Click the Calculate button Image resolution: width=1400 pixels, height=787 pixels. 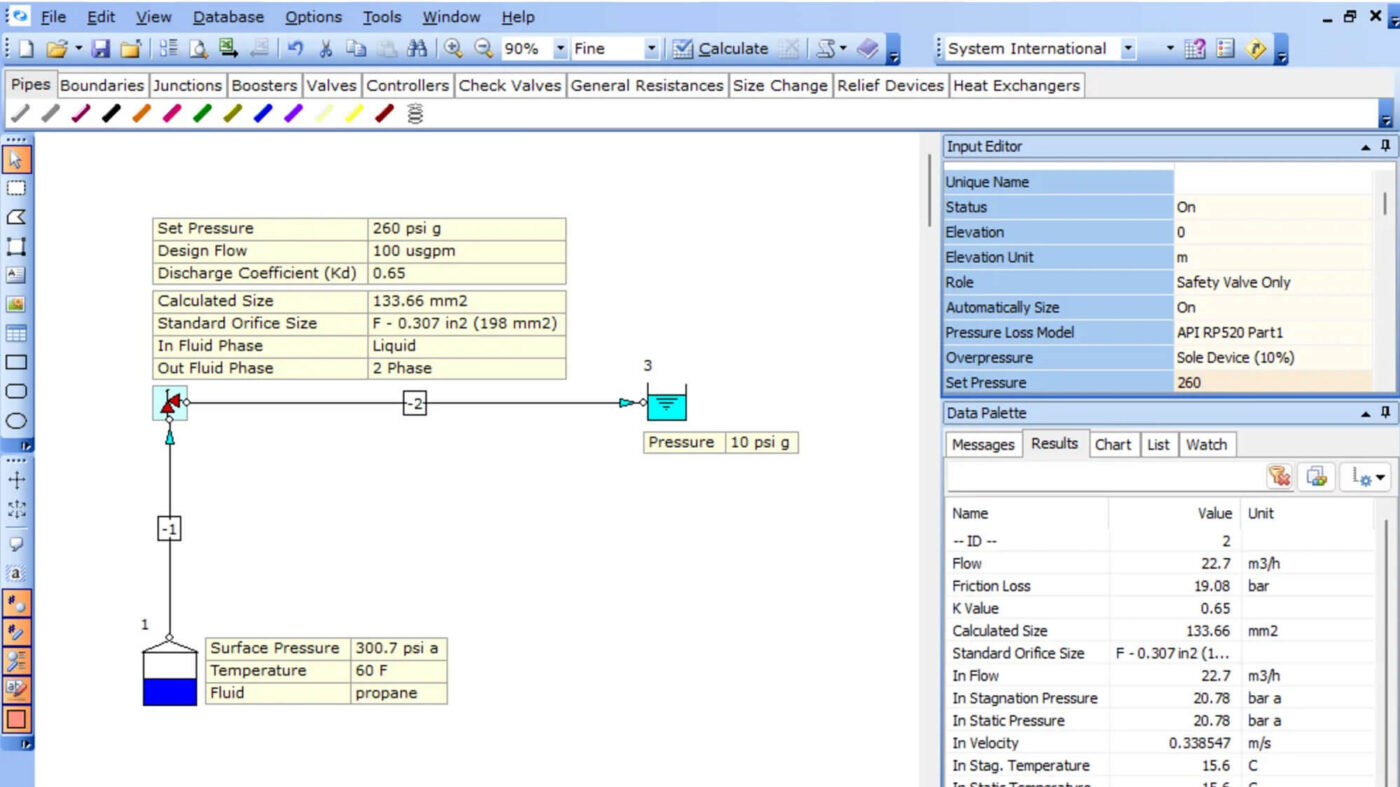click(720, 49)
